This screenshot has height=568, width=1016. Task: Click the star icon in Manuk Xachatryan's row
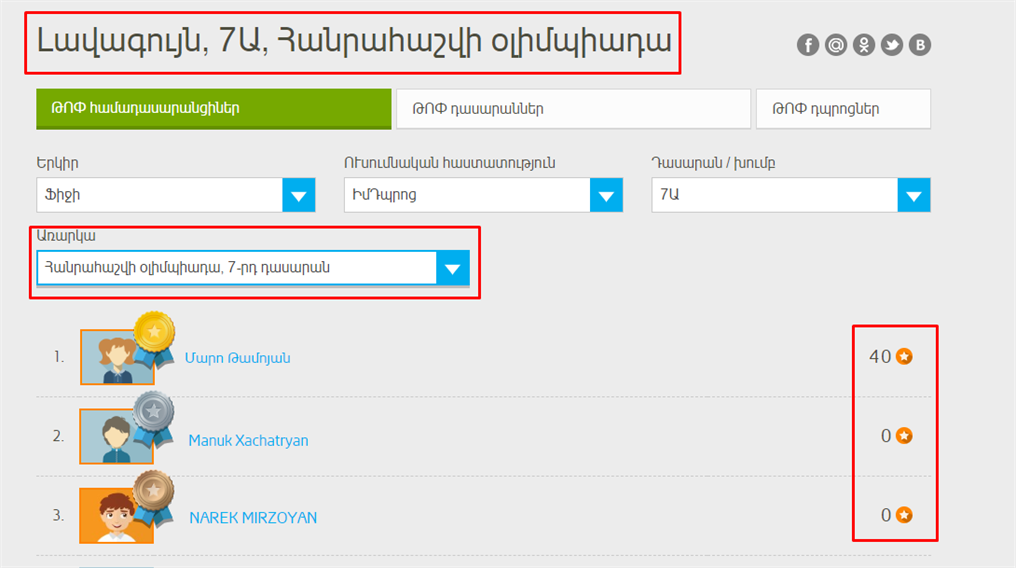[x=904, y=436]
